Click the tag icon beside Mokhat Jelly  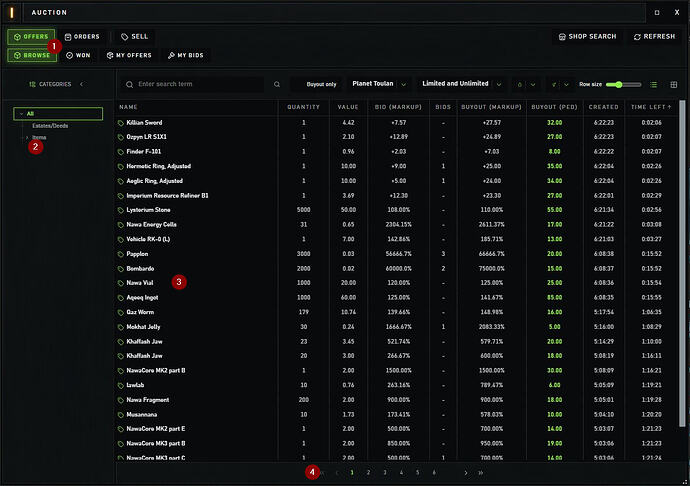(121, 327)
